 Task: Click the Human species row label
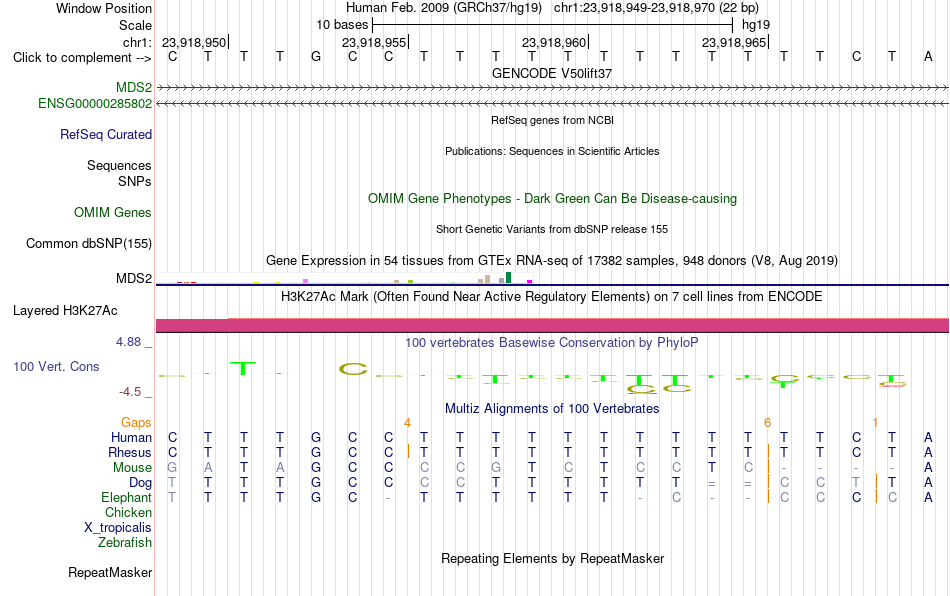click(131, 437)
